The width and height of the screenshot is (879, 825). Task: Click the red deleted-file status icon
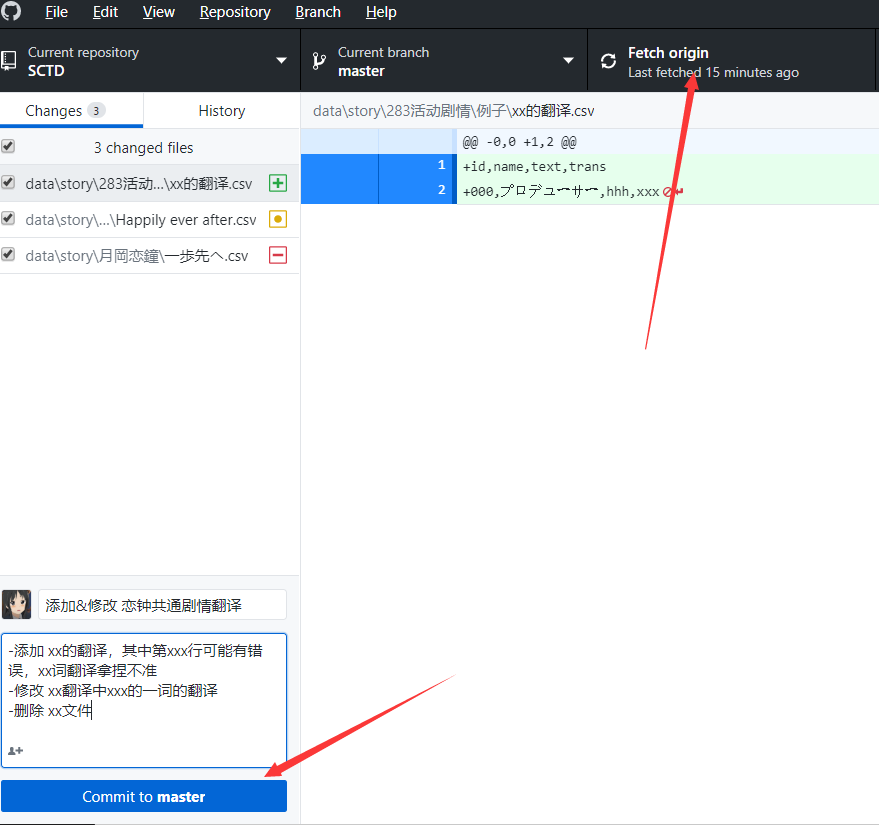point(278,255)
